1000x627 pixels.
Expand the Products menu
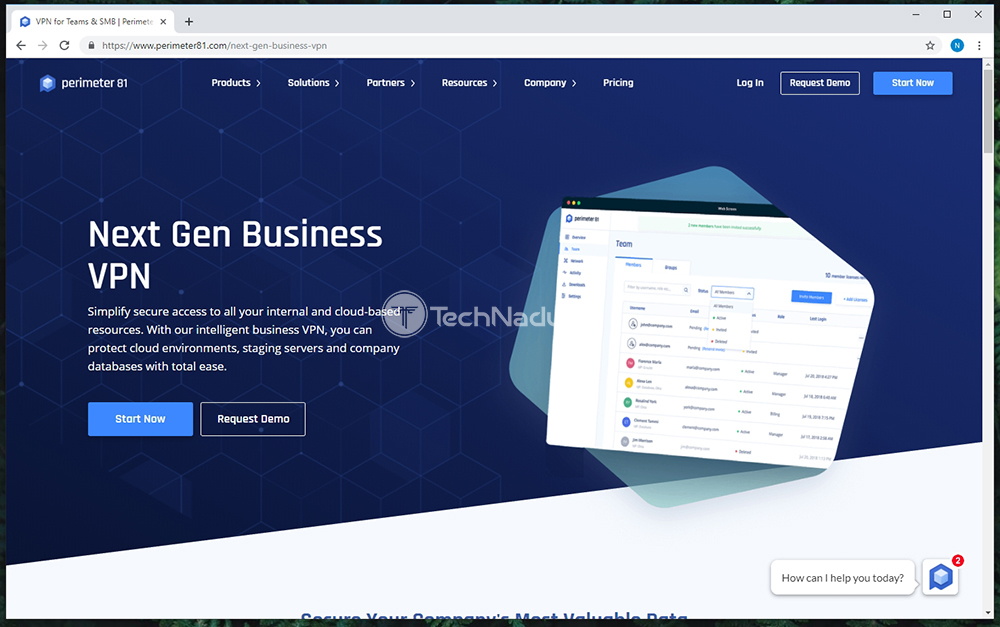[x=236, y=83]
